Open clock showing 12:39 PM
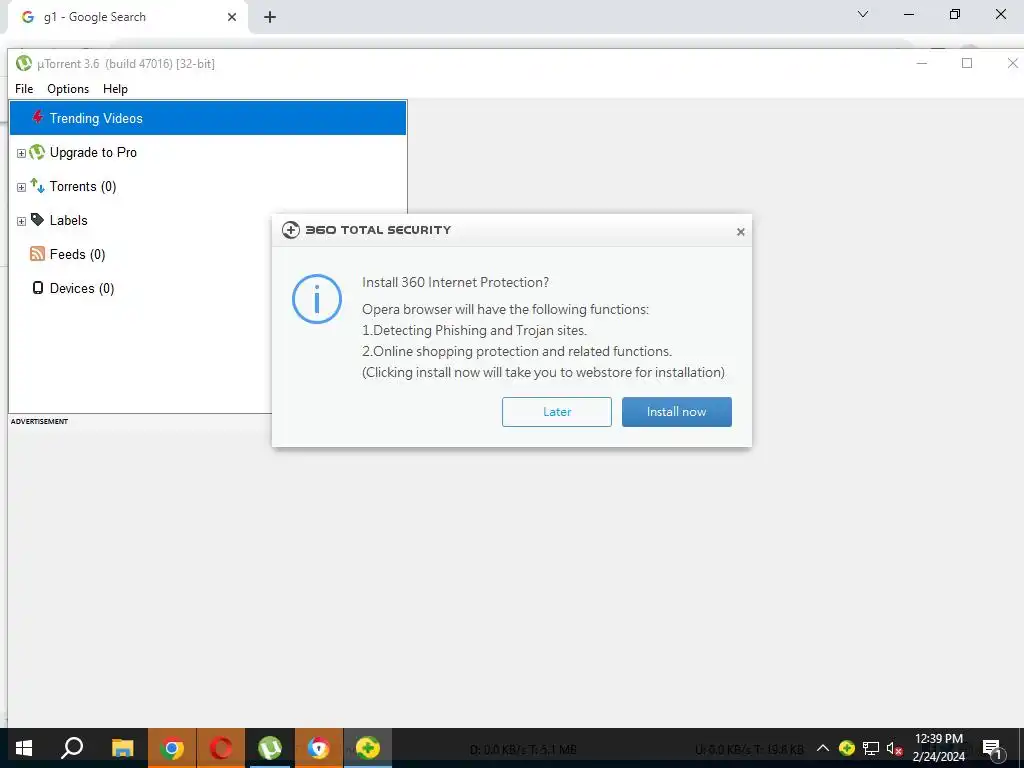The image size is (1024, 768). click(938, 748)
